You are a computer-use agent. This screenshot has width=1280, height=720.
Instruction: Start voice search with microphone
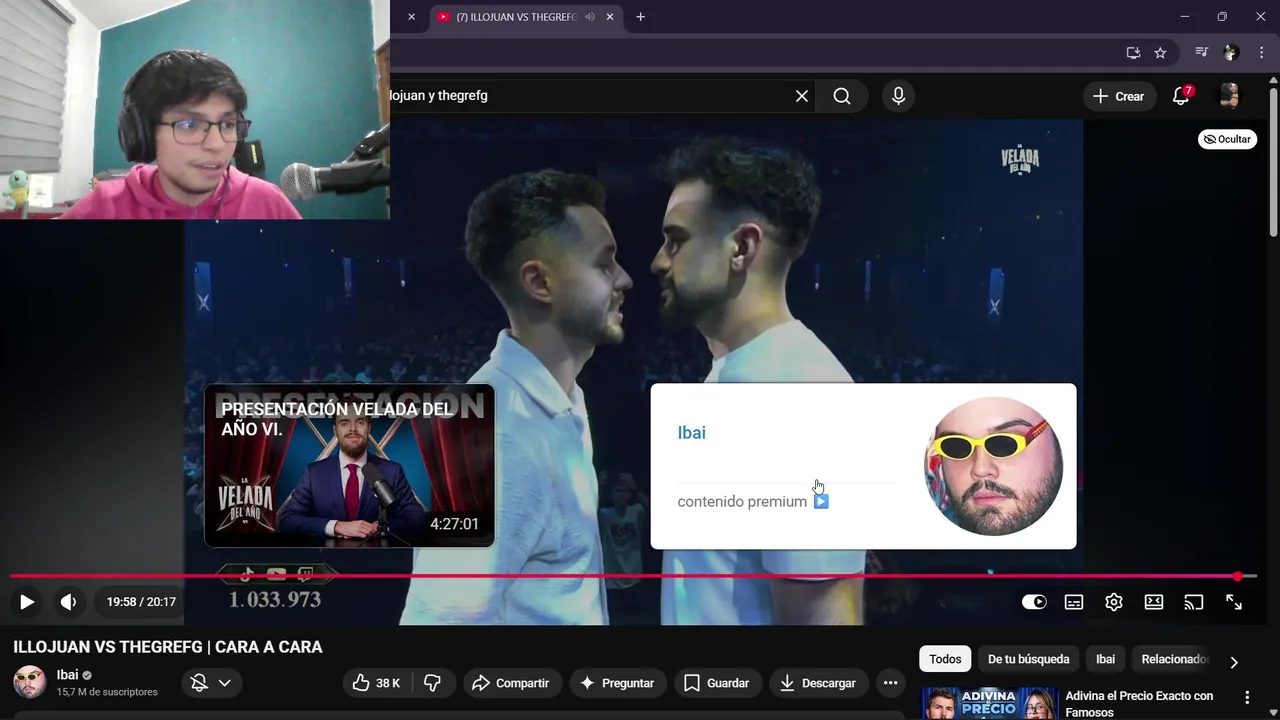[898, 96]
